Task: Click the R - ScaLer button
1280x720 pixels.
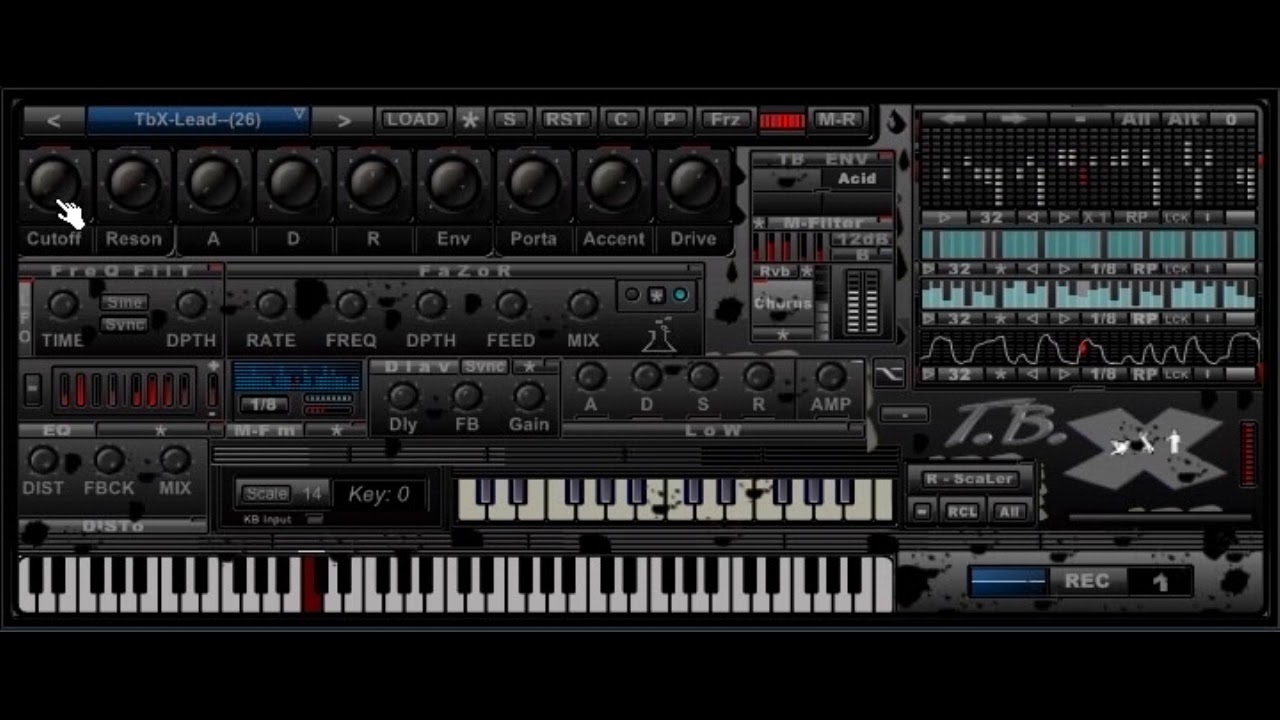Action: coord(970,479)
